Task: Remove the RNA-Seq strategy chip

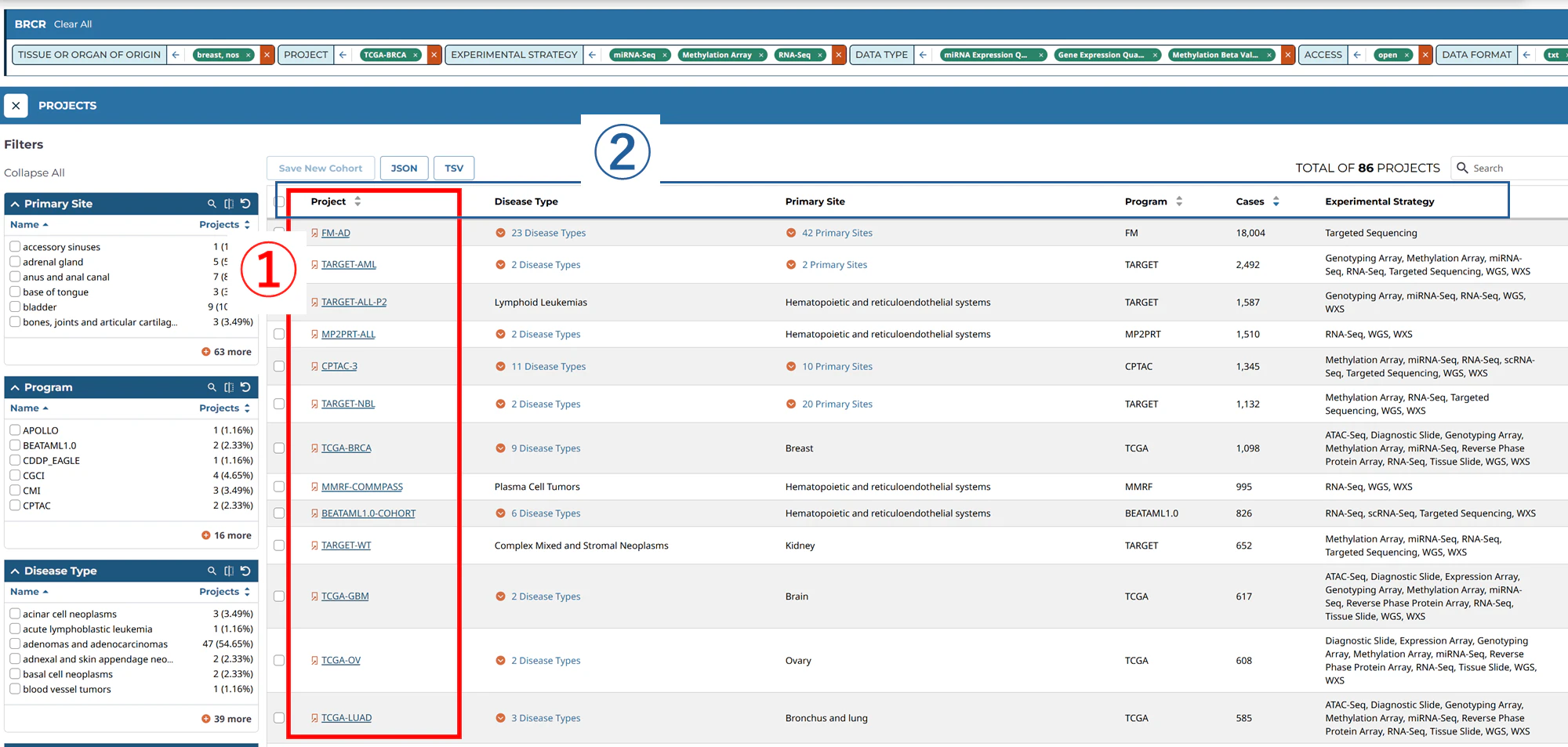Action: click(x=820, y=55)
